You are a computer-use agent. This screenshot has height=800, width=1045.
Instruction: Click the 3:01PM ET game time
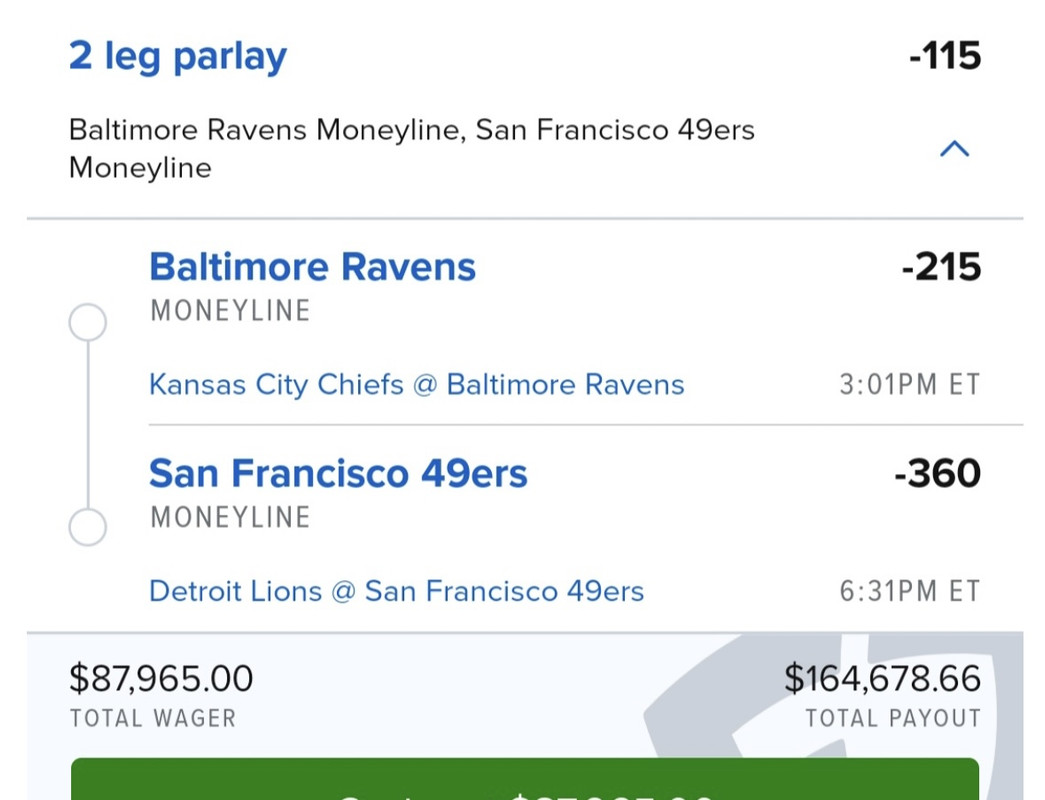[910, 385]
